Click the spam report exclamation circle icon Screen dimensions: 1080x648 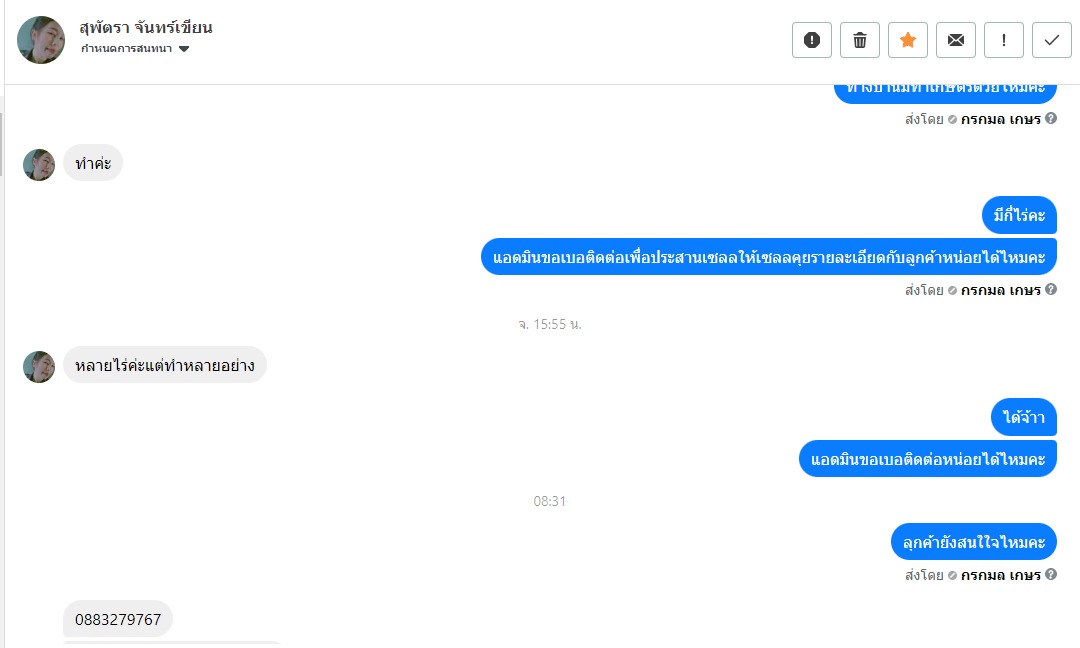coord(811,40)
